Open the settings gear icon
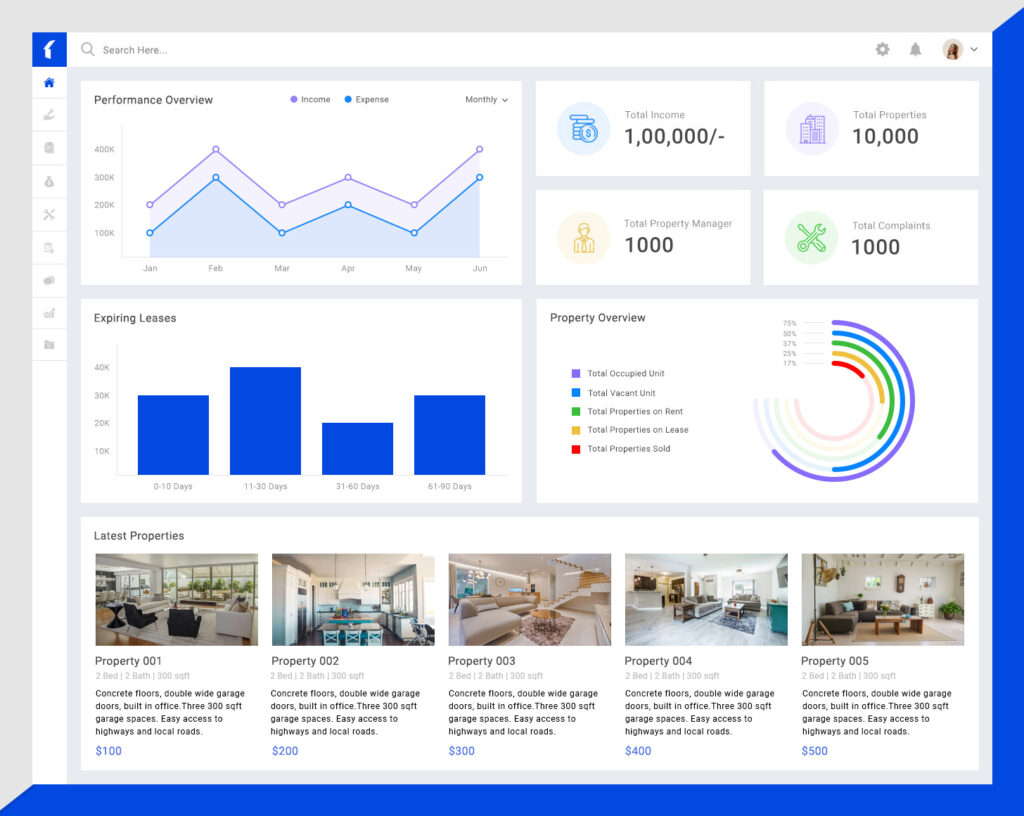 pos(882,49)
